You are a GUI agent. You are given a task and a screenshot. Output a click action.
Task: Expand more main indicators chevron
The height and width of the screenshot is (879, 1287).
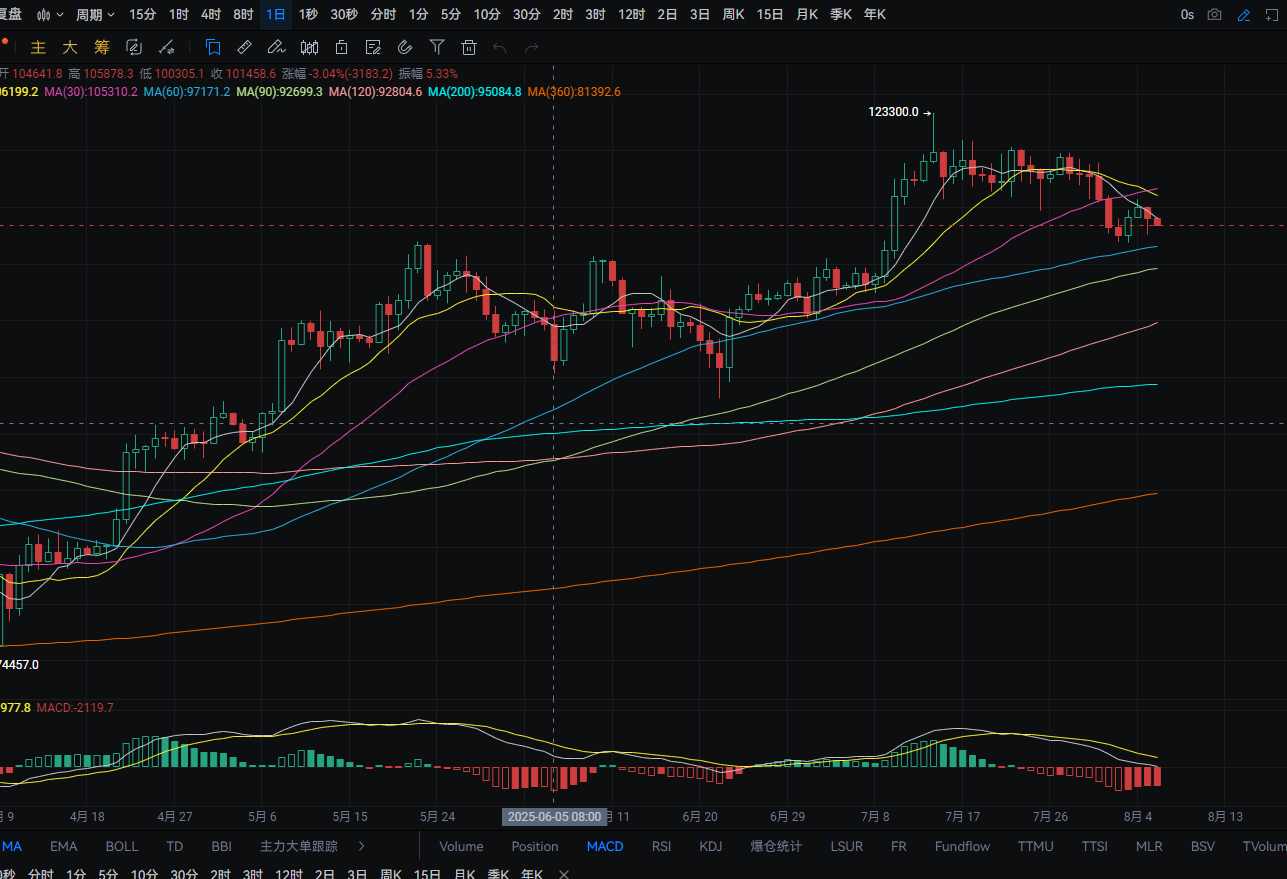(361, 846)
